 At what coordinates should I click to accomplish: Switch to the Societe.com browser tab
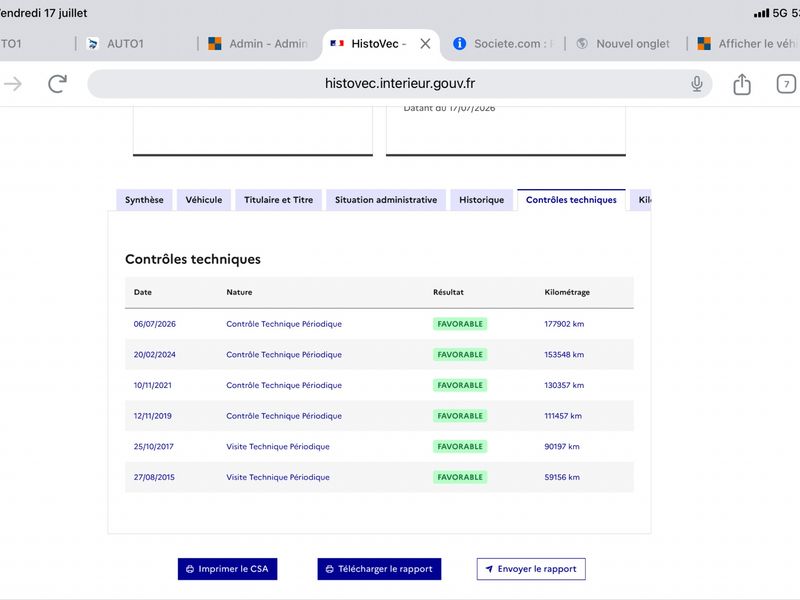point(504,44)
